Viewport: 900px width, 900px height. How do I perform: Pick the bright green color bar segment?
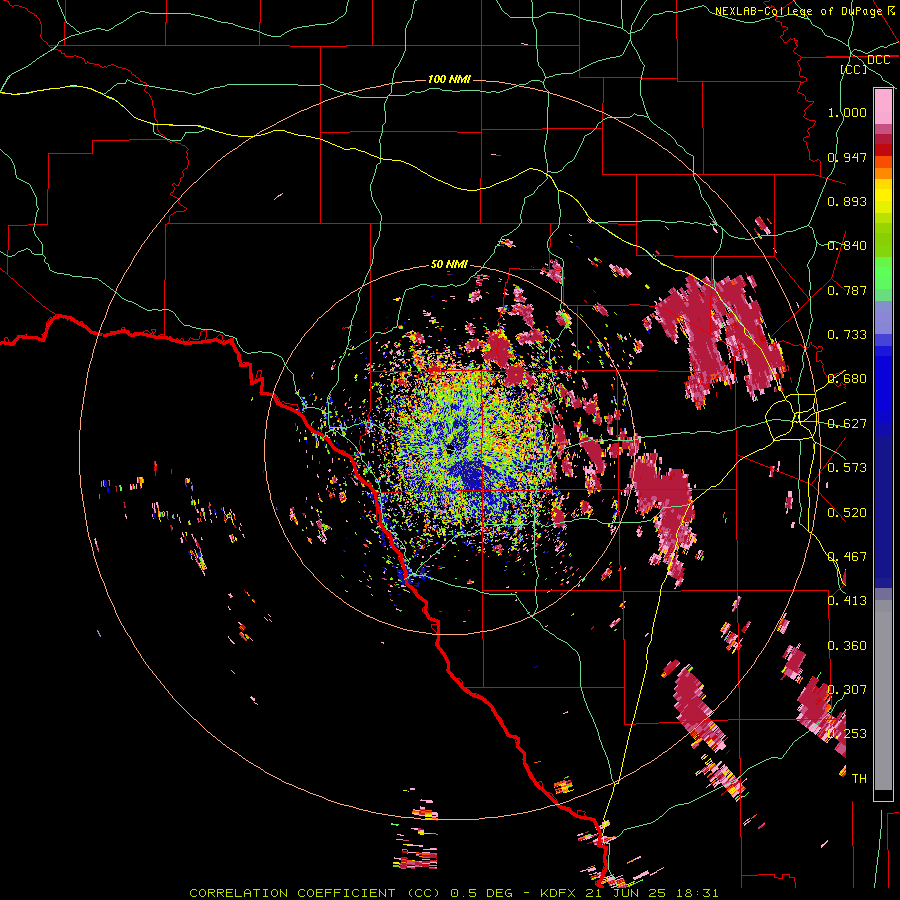click(883, 274)
